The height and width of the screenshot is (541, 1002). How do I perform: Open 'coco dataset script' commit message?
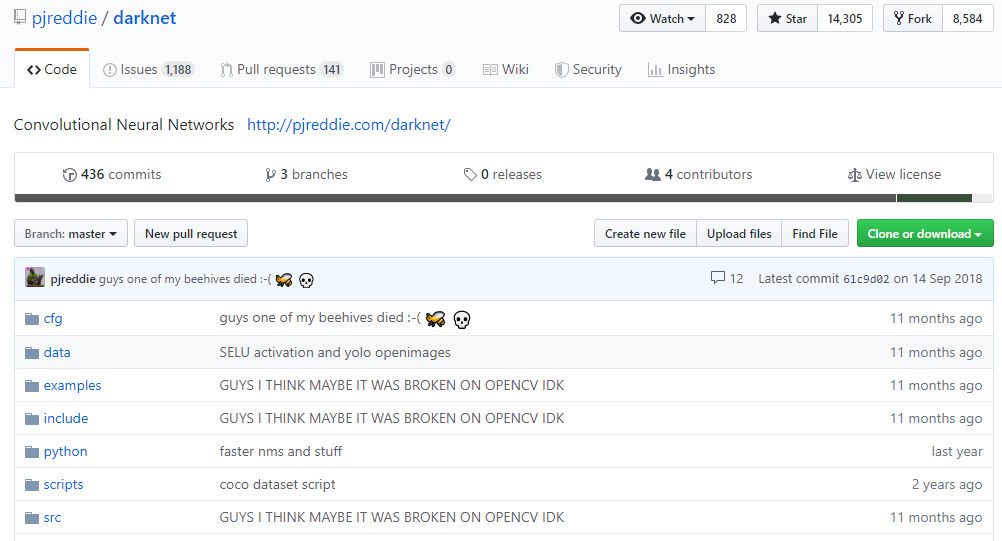click(x=277, y=485)
